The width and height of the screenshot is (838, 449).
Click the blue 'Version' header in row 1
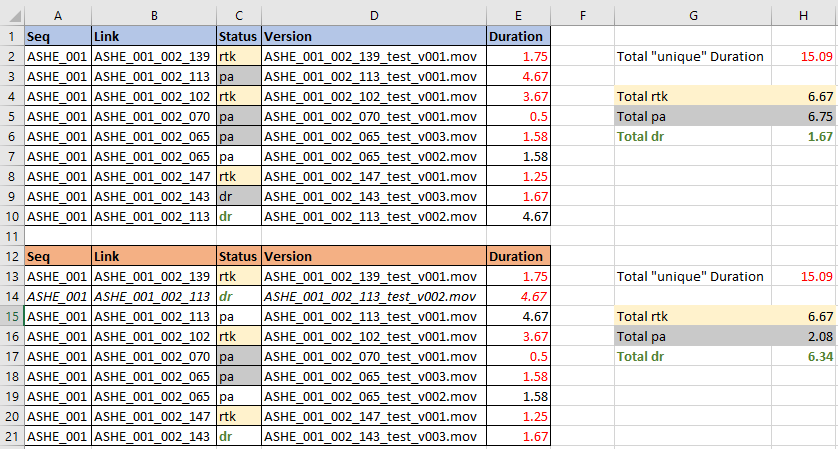(x=374, y=36)
